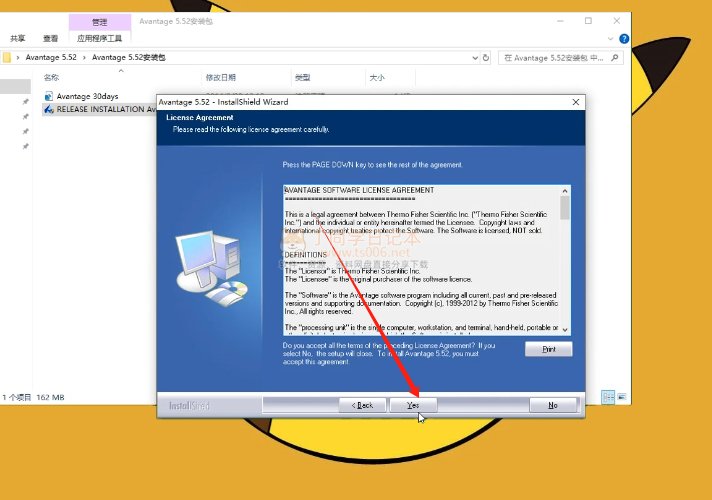Click the 管理 contextual tab in Explorer
This screenshot has height=500, width=712.
pos(99,22)
